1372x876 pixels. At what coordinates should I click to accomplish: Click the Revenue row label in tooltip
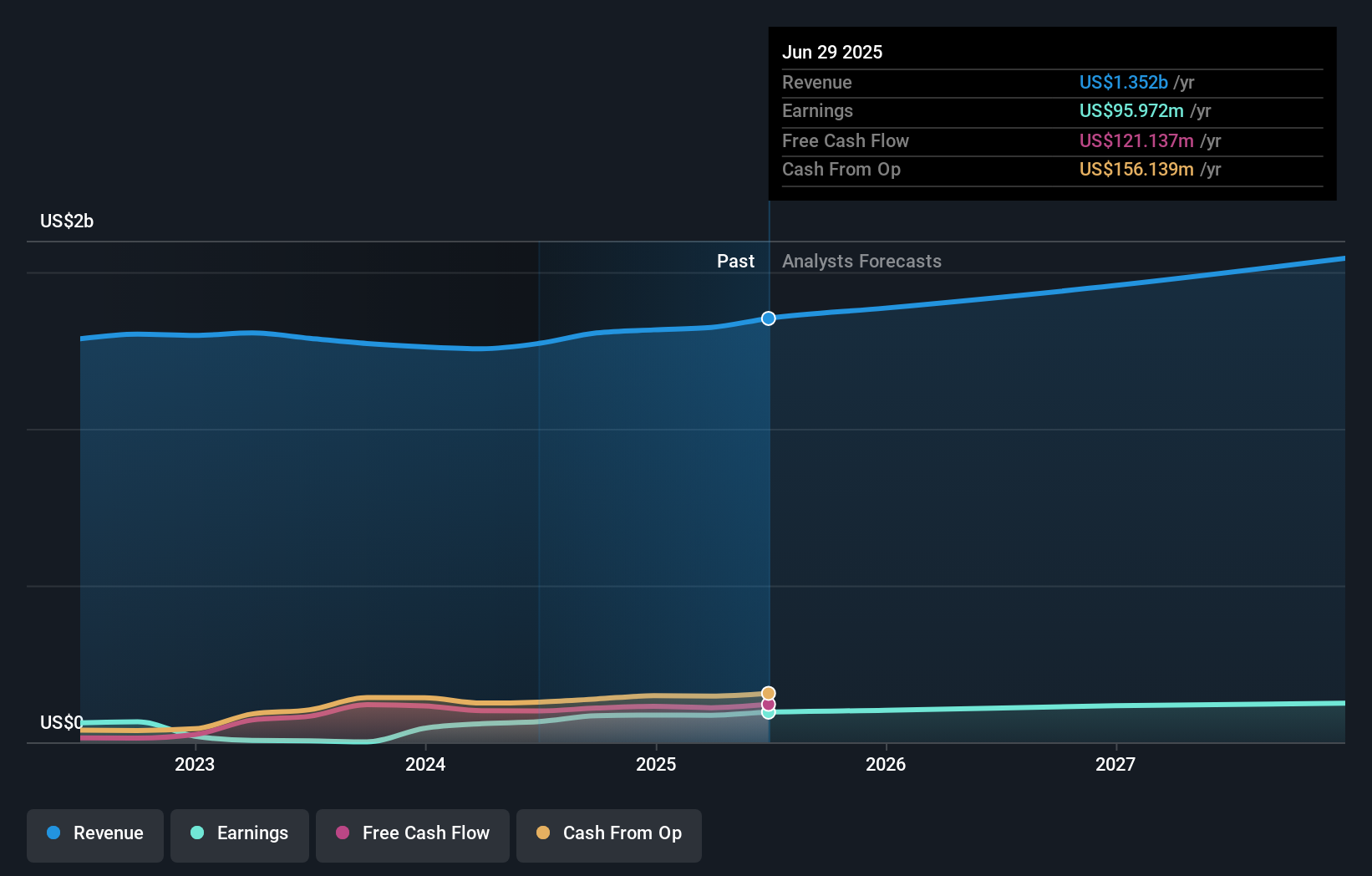point(817,82)
